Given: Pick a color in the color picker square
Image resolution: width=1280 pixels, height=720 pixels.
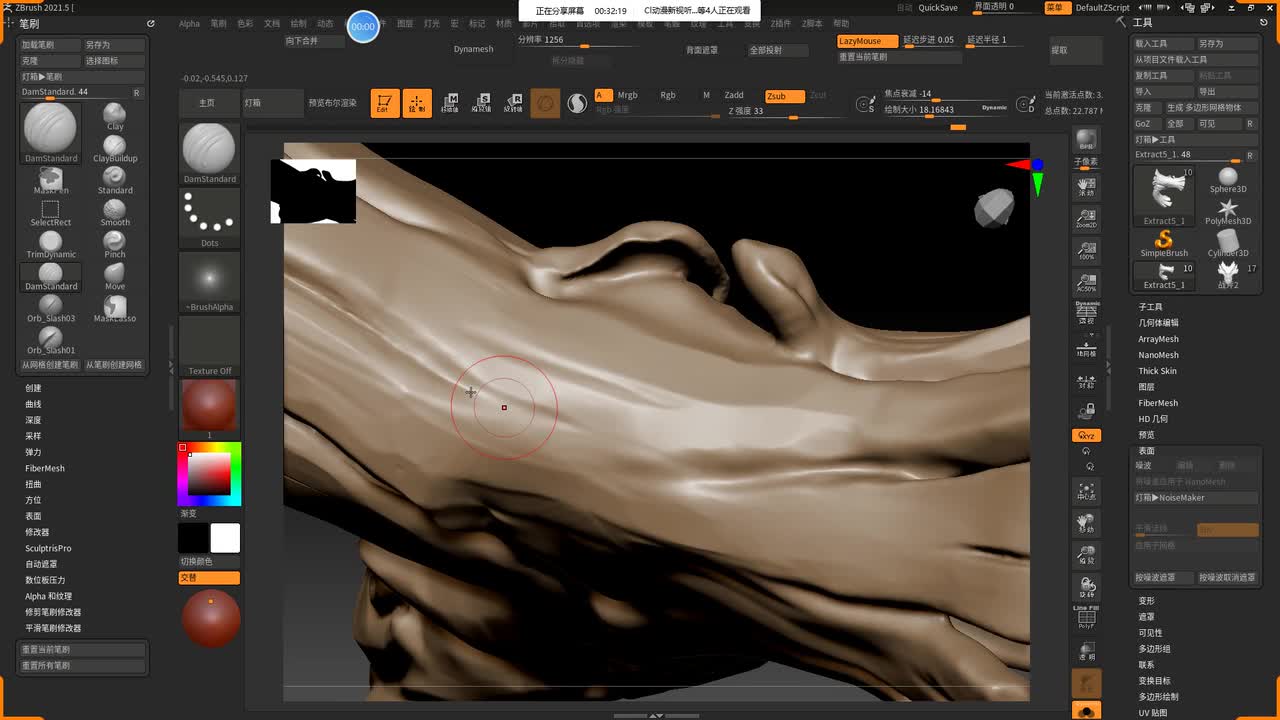Looking at the screenshot, I should point(209,473).
